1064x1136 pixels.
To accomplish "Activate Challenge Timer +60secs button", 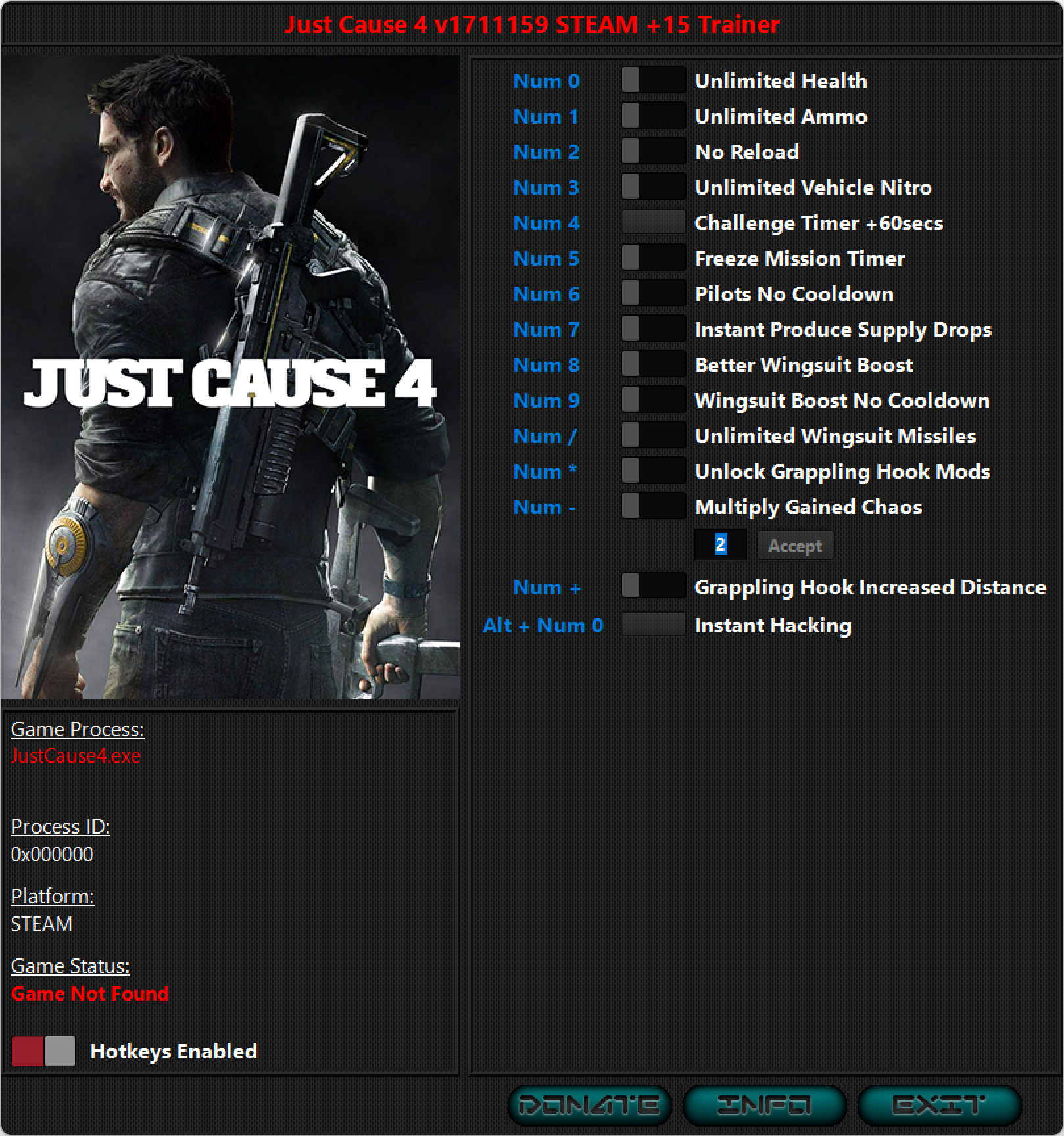I will [654, 223].
